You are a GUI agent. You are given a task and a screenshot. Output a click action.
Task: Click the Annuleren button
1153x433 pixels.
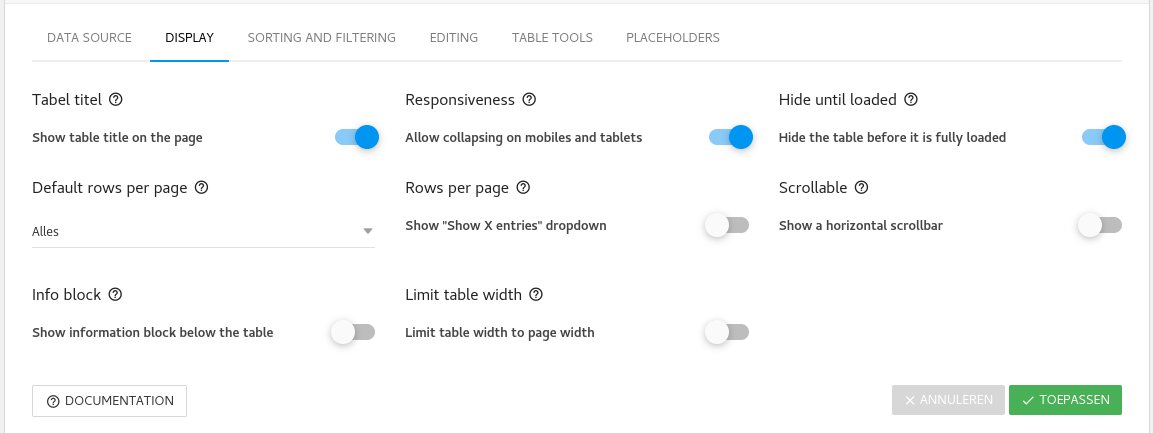(x=949, y=400)
